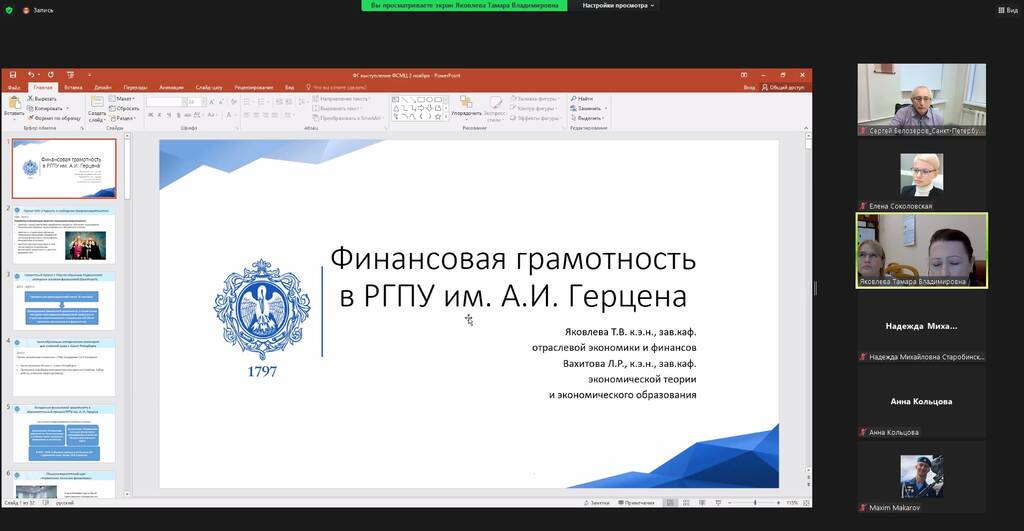Click the zoom slider in the status bar
Viewport: 1024px width, 531px height.
click(755, 503)
